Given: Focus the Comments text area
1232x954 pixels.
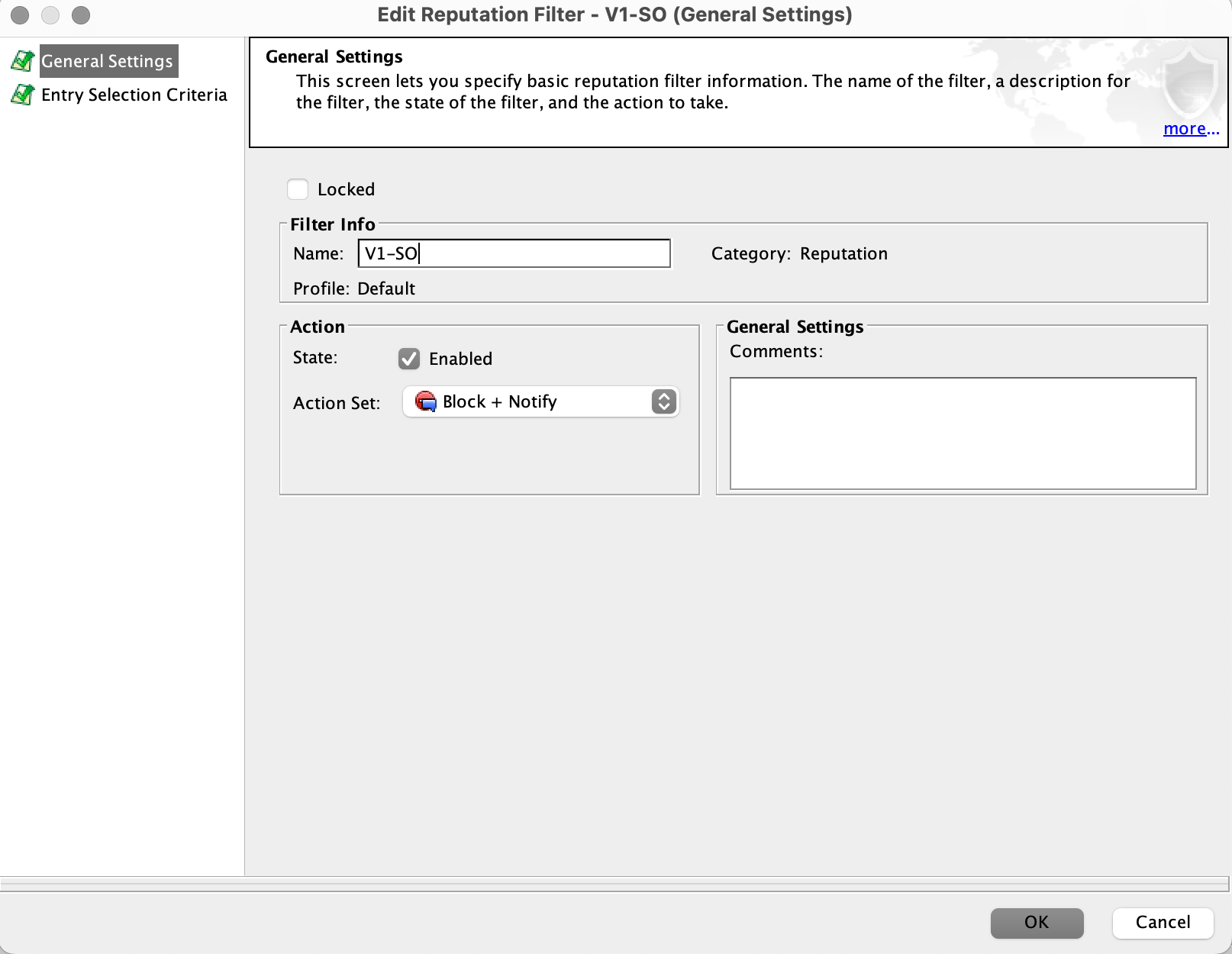Looking at the screenshot, I should [963, 433].
